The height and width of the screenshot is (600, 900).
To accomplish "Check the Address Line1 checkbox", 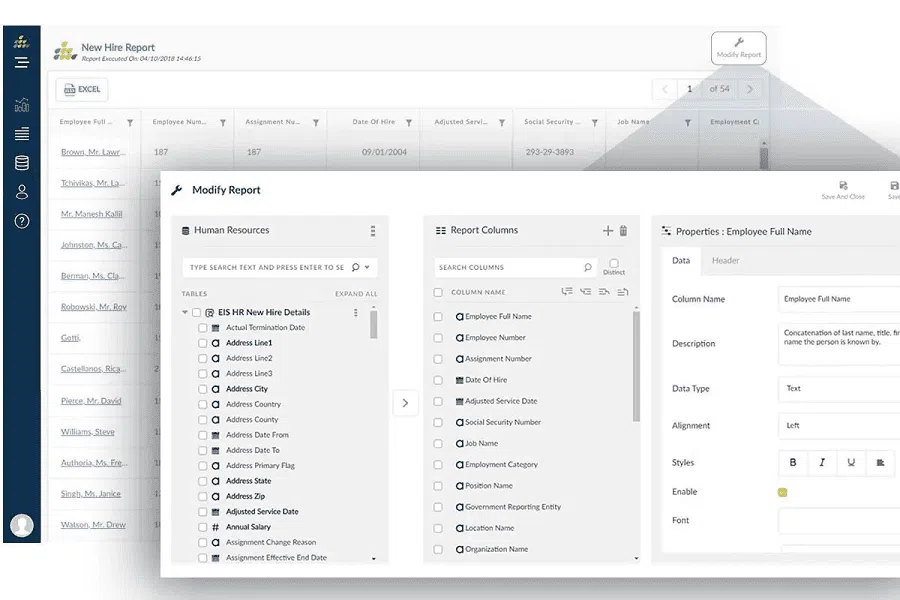I will click(203, 343).
